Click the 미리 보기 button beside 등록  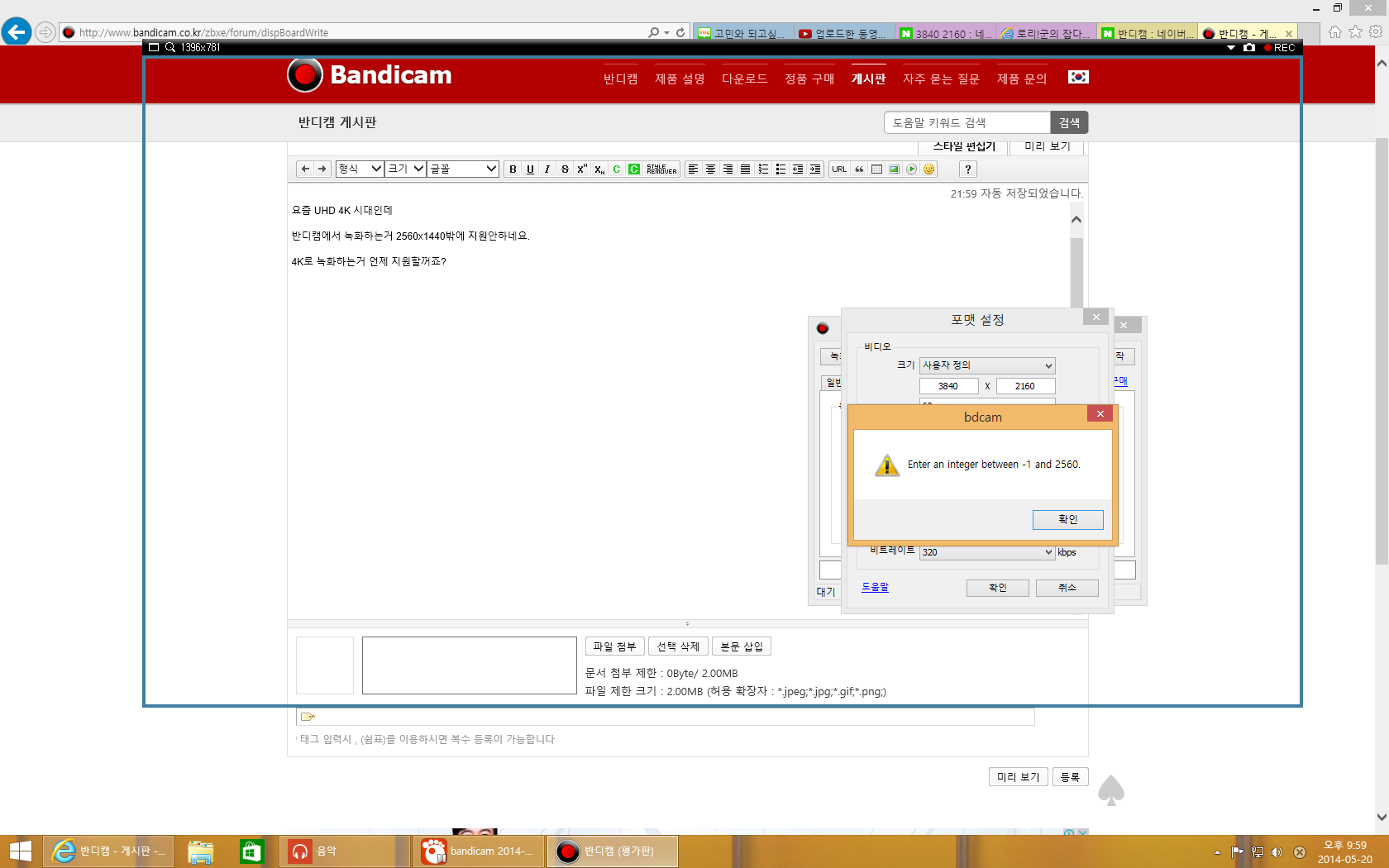[x=1018, y=777]
